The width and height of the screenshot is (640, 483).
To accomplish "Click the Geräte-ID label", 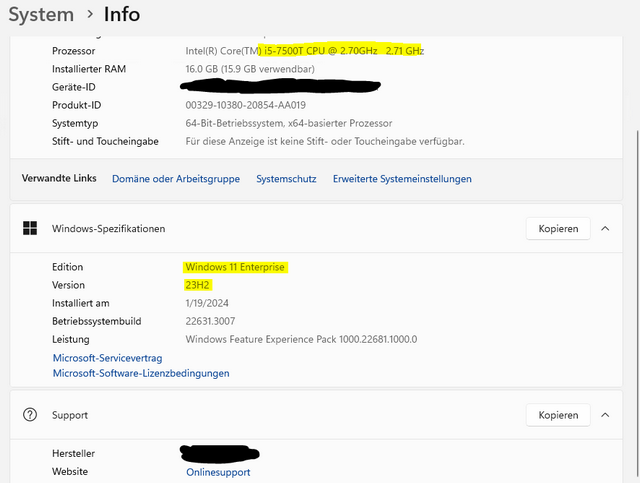I will click(73, 87).
